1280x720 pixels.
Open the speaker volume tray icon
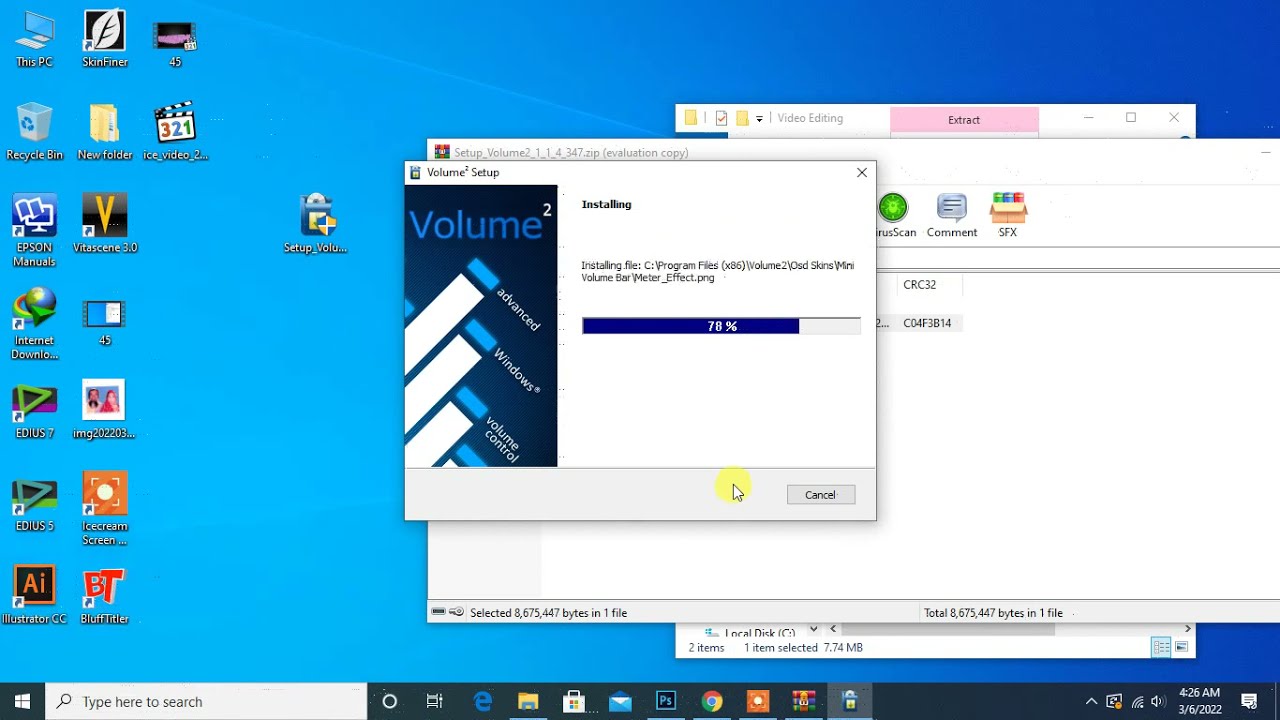pyautogui.click(x=1159, y=701)
